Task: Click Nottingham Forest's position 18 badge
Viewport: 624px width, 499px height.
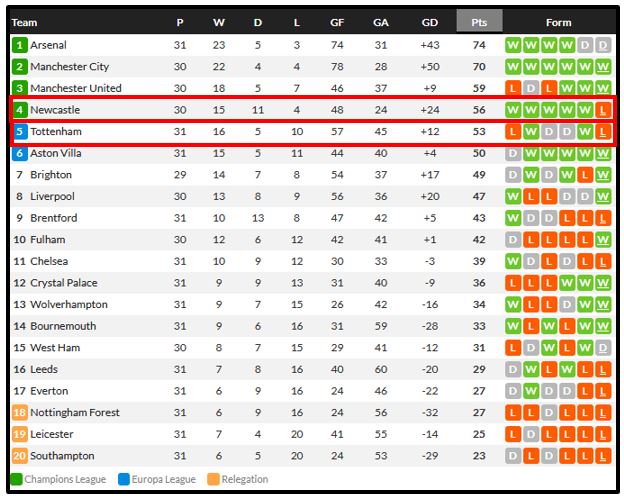Action: [x=19, y=413]
